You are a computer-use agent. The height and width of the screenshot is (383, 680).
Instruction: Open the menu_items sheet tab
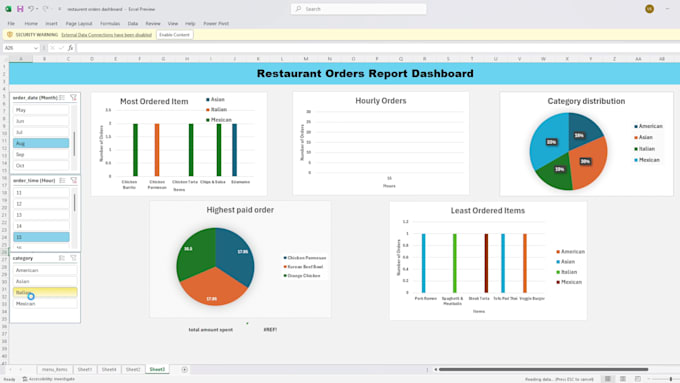point(55,370)
